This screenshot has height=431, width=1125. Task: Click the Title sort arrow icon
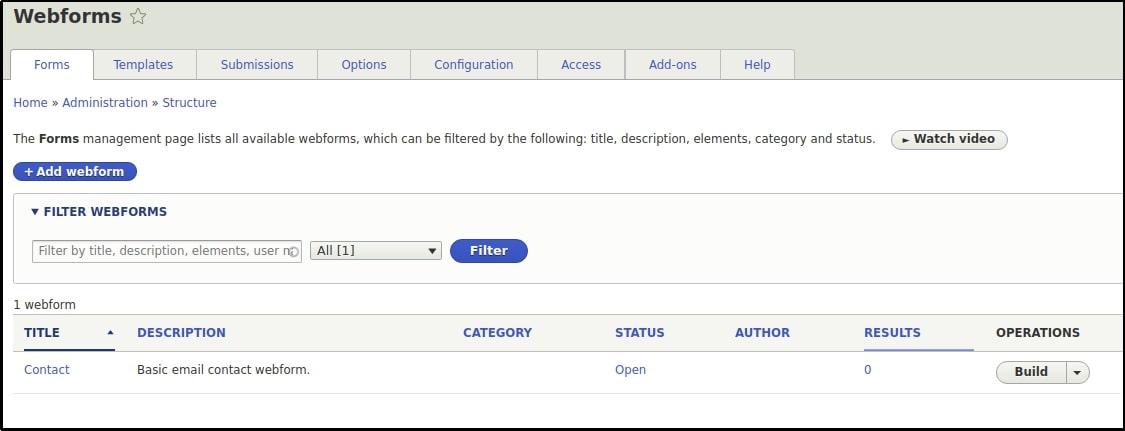(110, 332)
